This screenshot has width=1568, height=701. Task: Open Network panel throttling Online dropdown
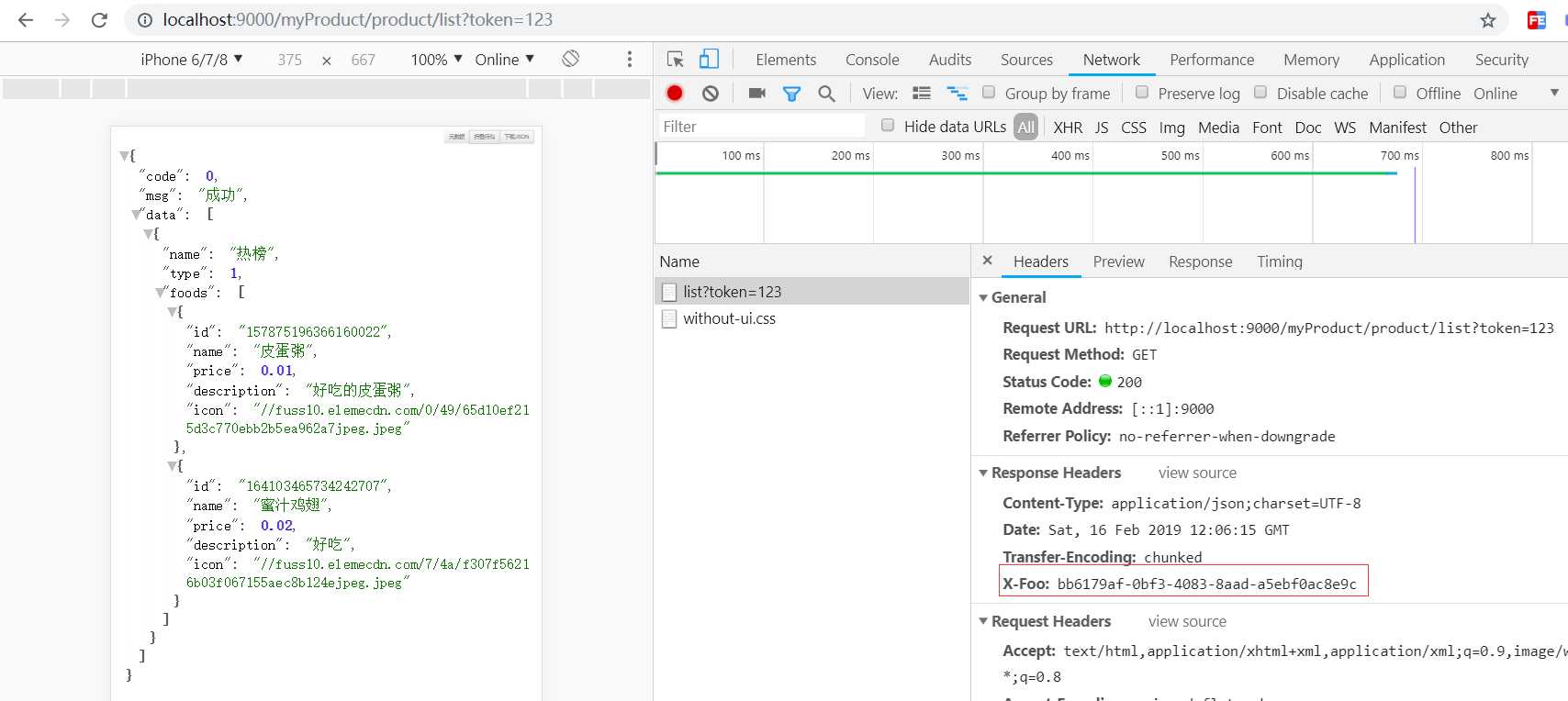1516,94
